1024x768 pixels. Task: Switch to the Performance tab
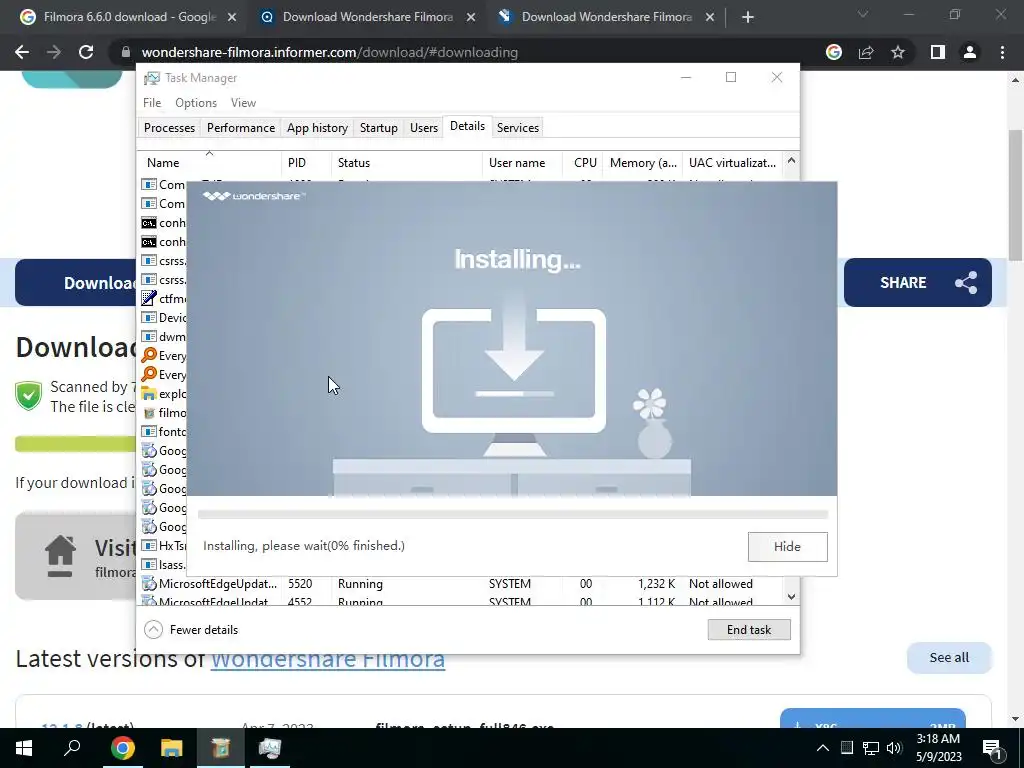[x=241, y=127]
